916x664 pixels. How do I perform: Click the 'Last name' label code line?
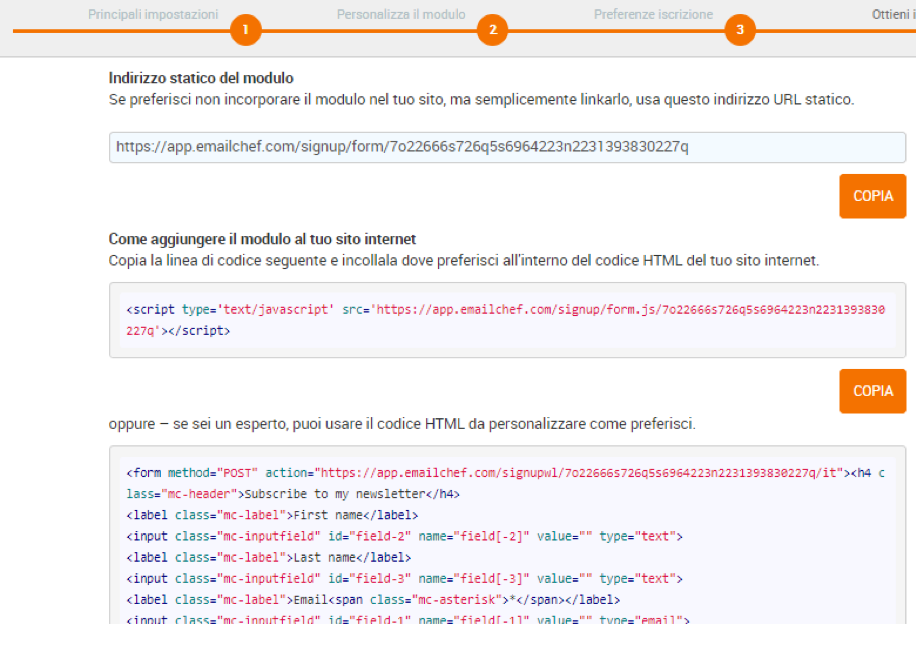[269, 557]
